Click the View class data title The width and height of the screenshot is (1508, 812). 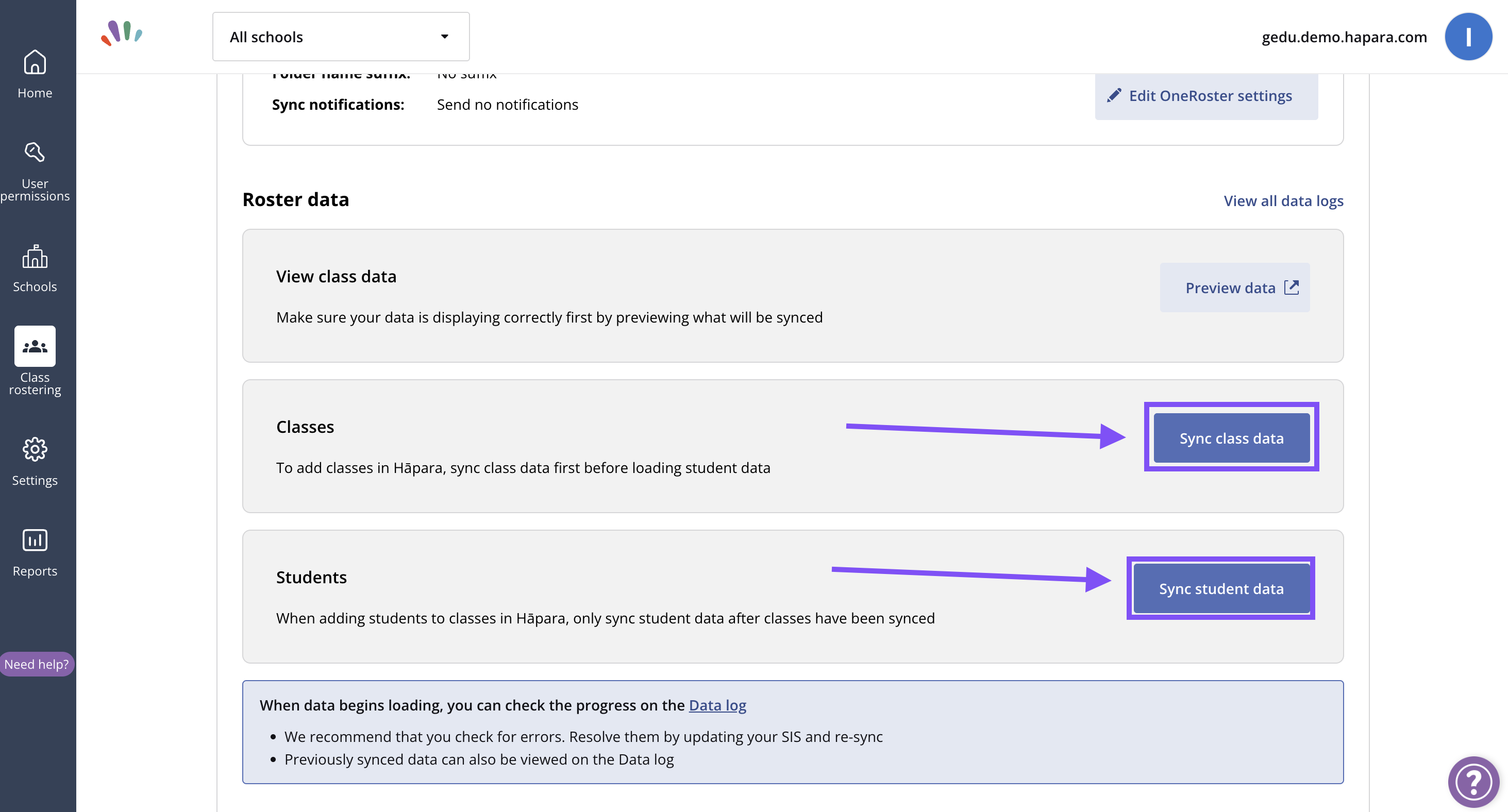(336, 276)
